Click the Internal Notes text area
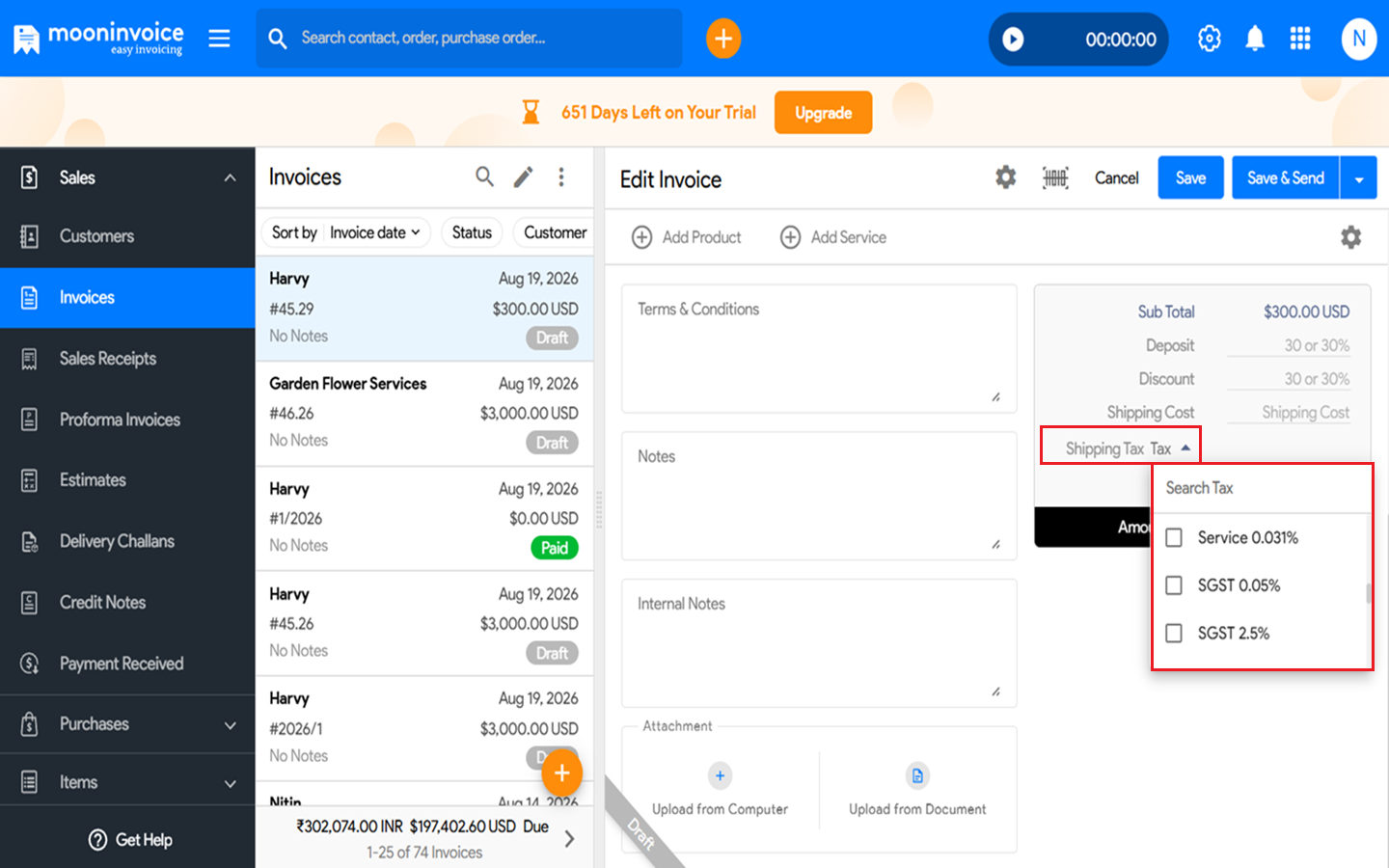1389x868 pixels. coord(819,643)
